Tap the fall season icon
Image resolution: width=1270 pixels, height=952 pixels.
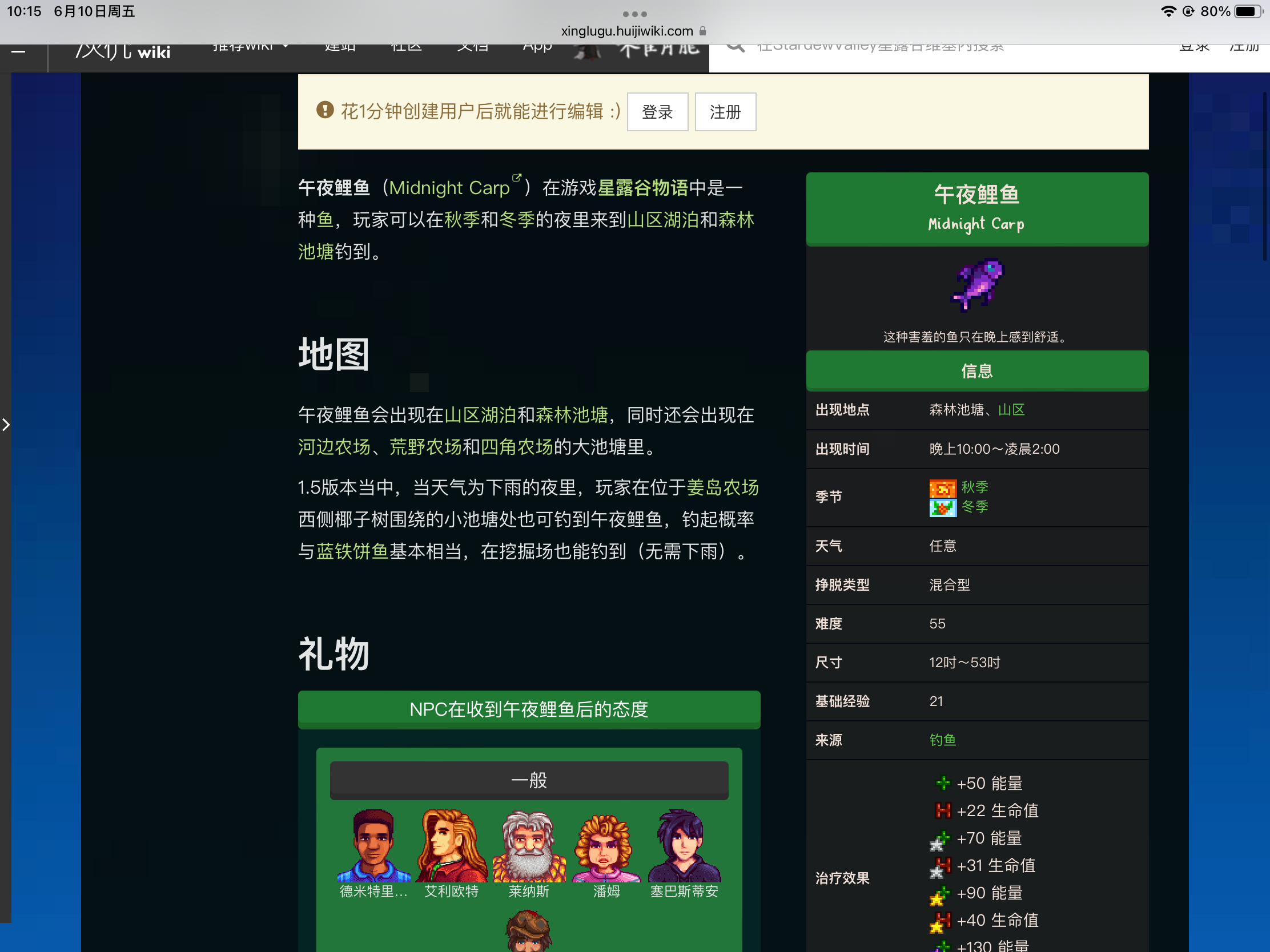coord(943,489)
